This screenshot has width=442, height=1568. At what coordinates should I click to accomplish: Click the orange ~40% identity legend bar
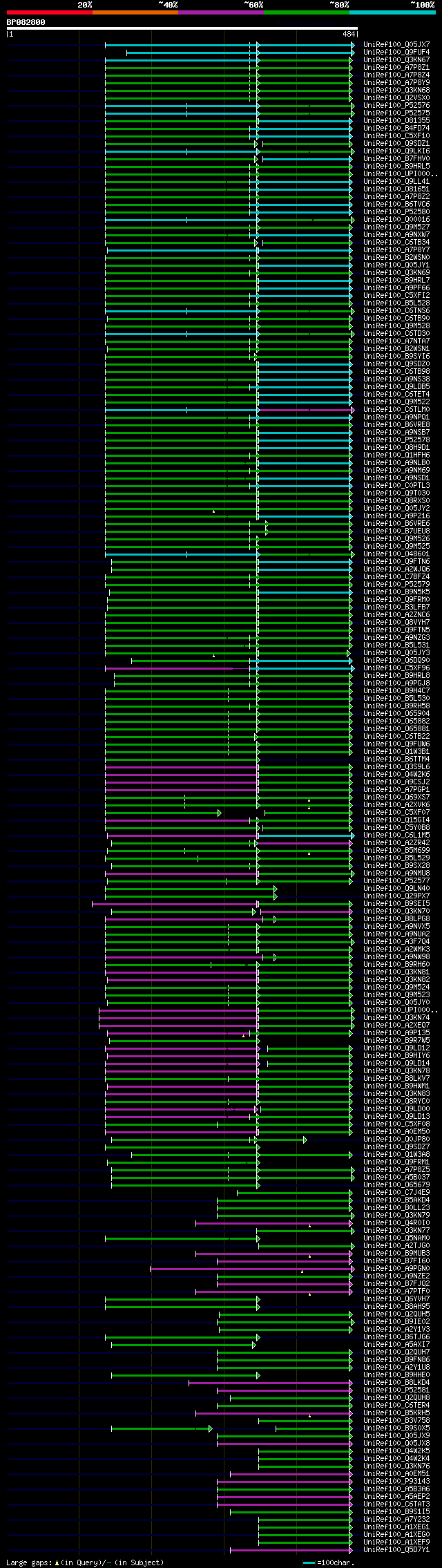tap(135, 12)
